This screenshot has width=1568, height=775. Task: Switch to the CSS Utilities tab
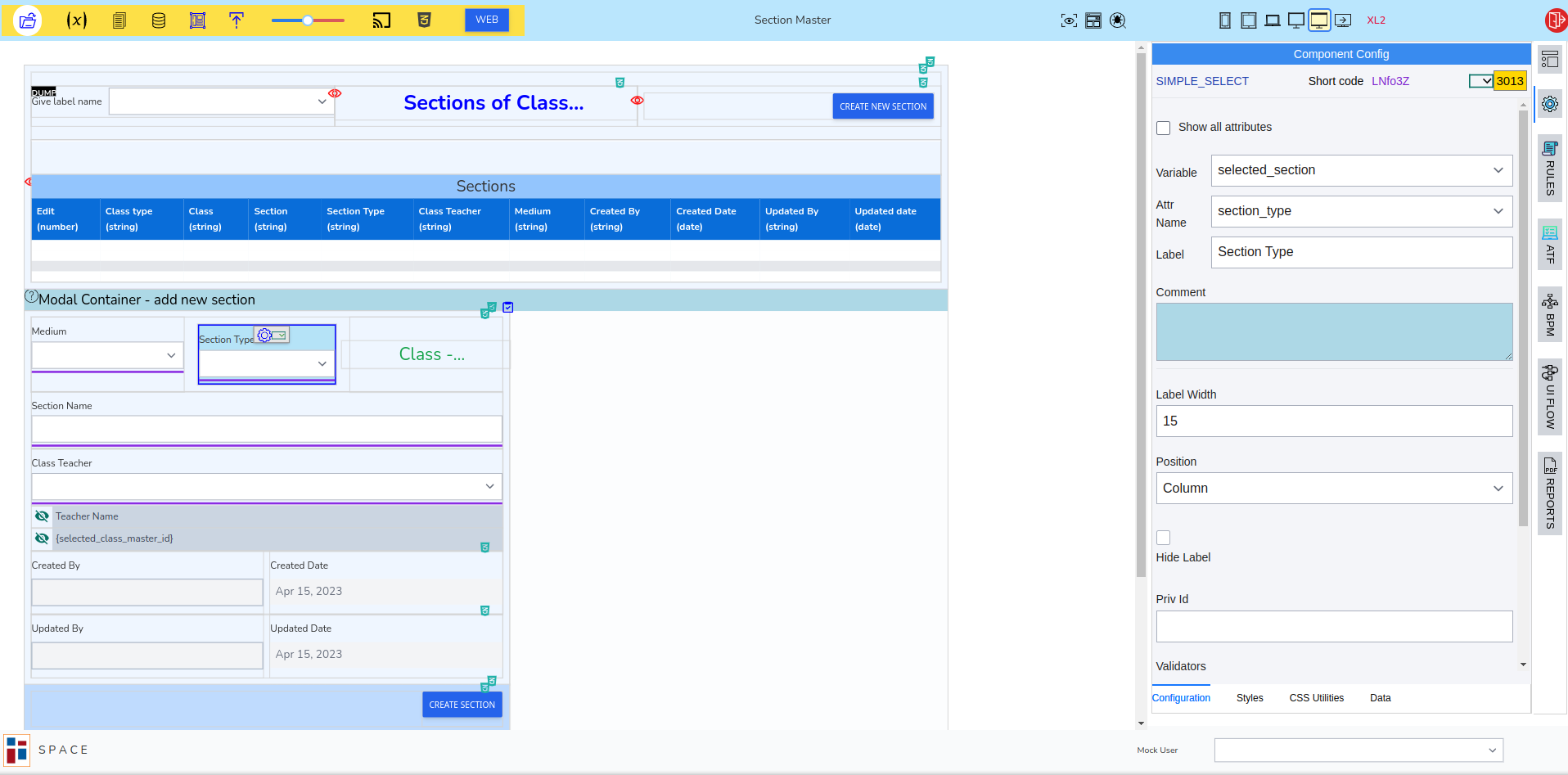(x=1316, y=698)
